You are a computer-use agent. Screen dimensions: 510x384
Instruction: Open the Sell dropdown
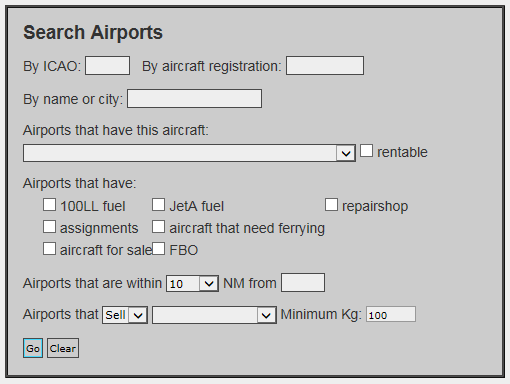[x=125, y=315]
